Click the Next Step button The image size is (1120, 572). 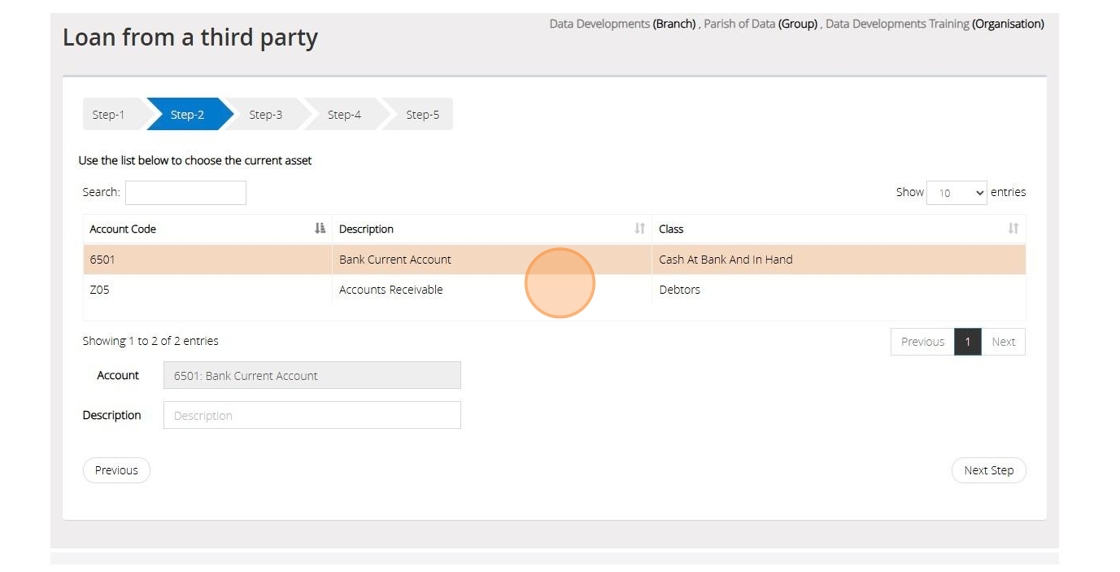click(x=988, y=470)
